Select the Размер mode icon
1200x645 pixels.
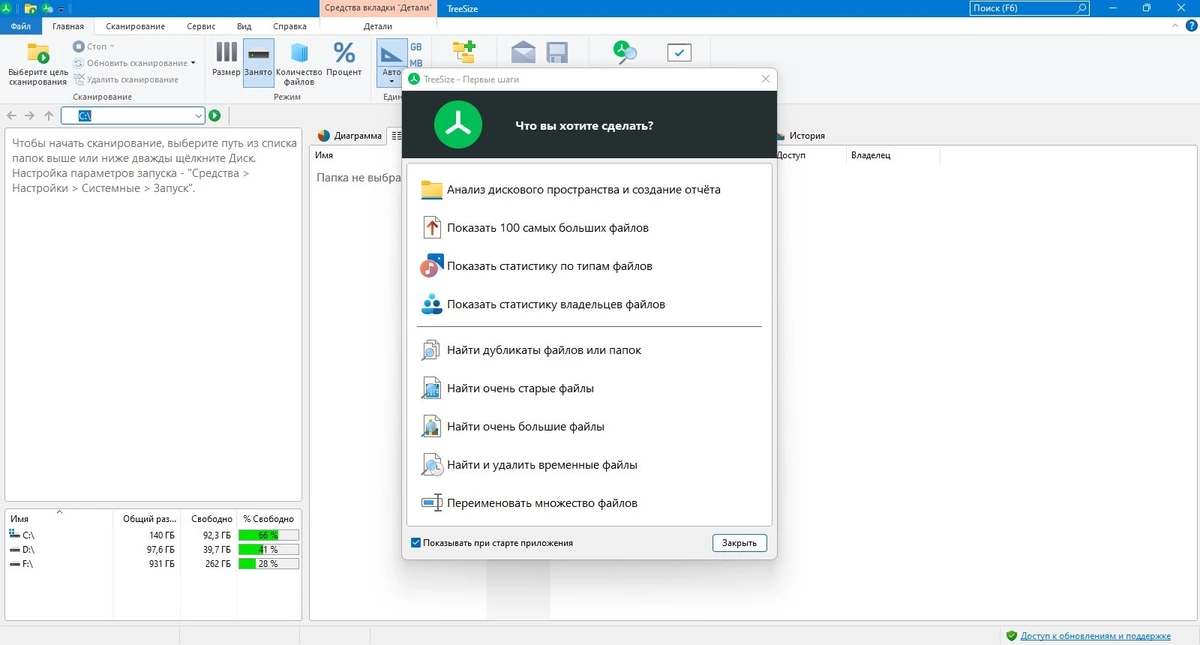[226, 52]
